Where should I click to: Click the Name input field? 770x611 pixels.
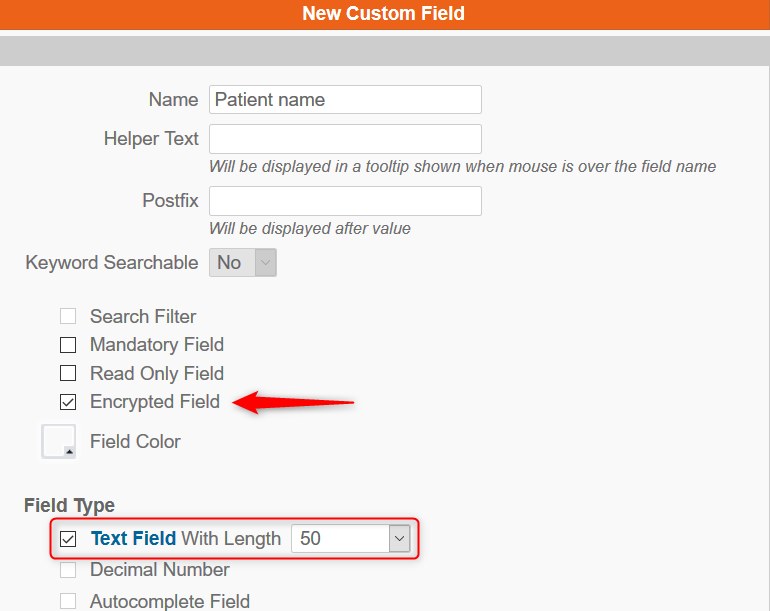[x=345, y=100]
